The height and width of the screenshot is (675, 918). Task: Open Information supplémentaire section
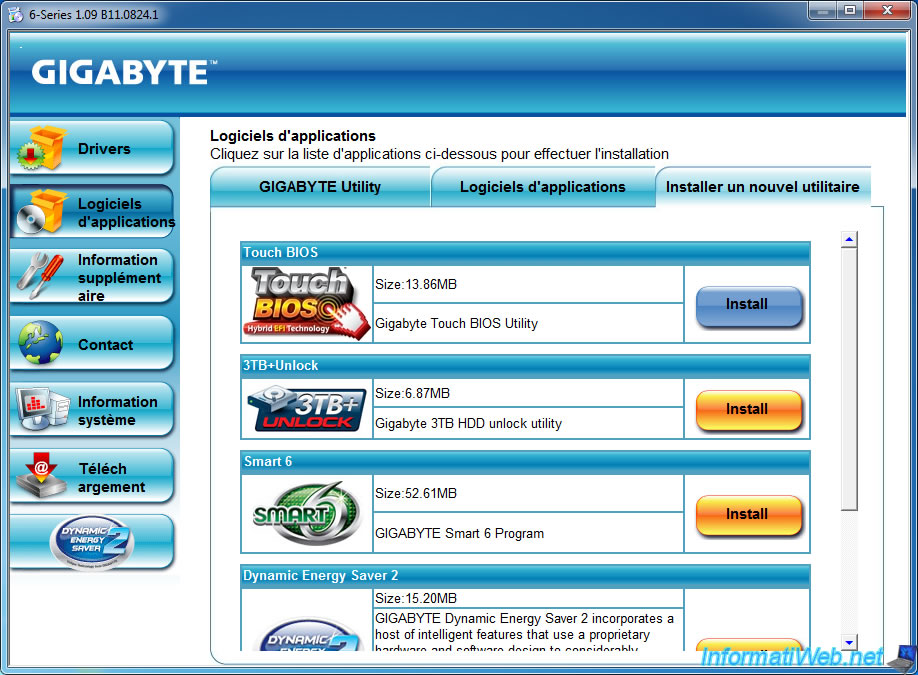click(92, 277)
